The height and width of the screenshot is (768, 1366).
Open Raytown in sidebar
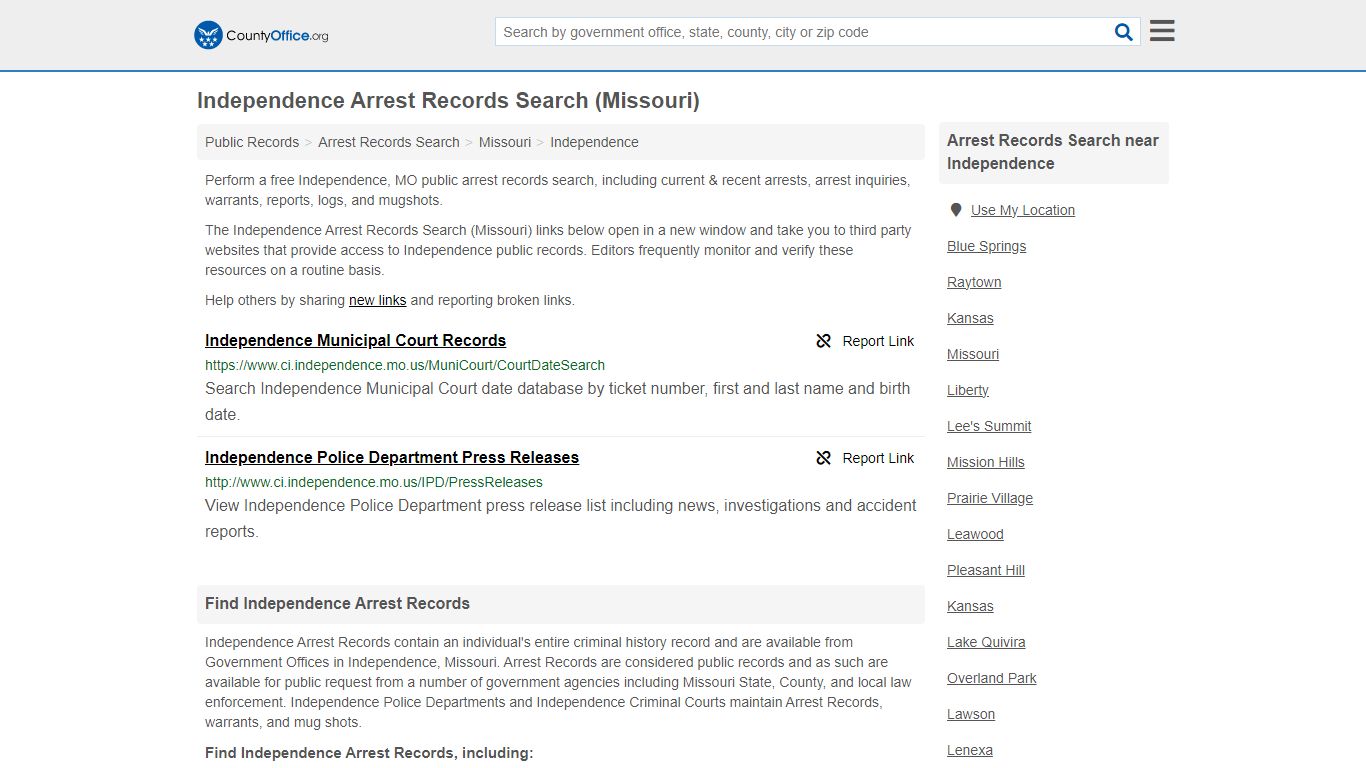coord(974,282)
